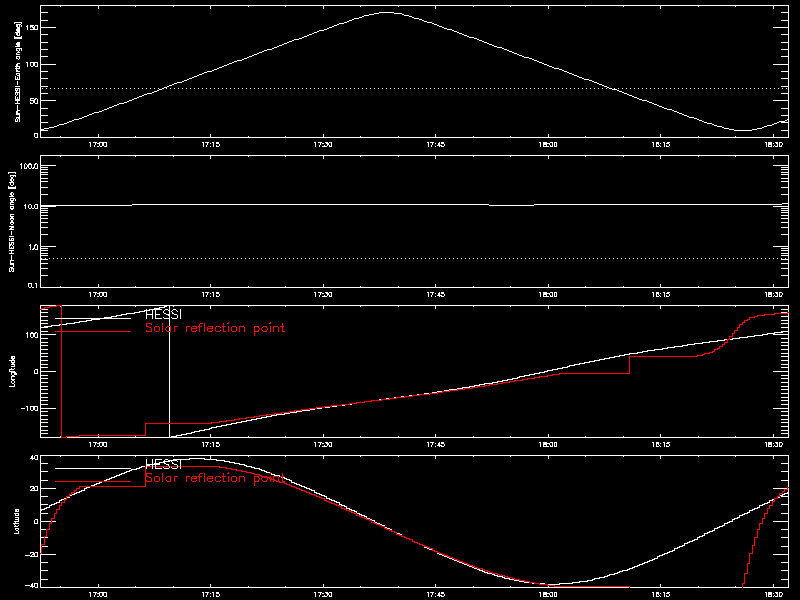800x600 pixels.
Task: Click '-20' tick on Latitude axis
Action: point(32,554)
